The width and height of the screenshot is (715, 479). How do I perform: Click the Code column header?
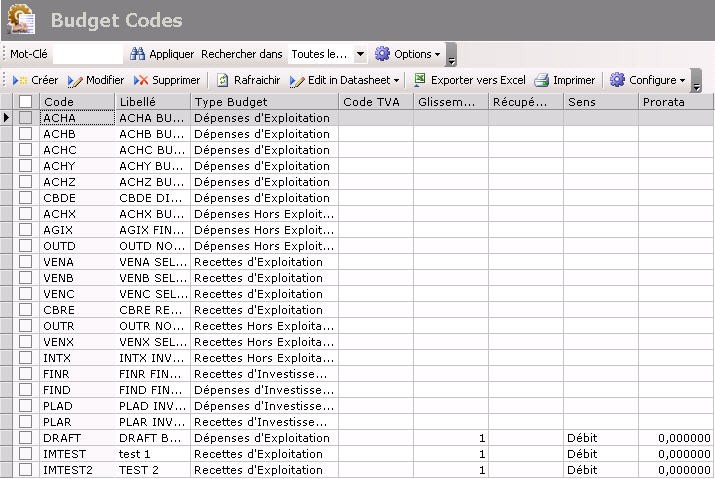[x=76, y=102]
